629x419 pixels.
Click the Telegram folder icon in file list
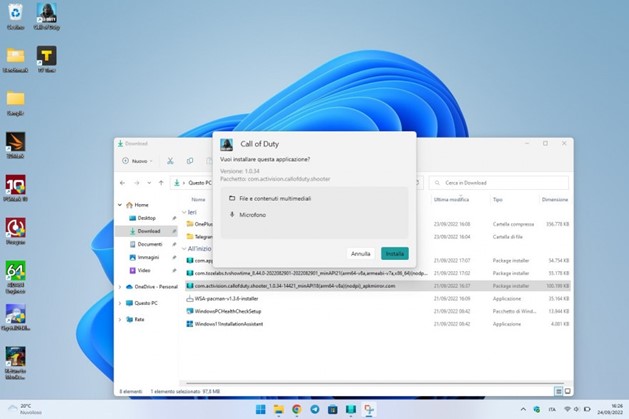point(190,237)
